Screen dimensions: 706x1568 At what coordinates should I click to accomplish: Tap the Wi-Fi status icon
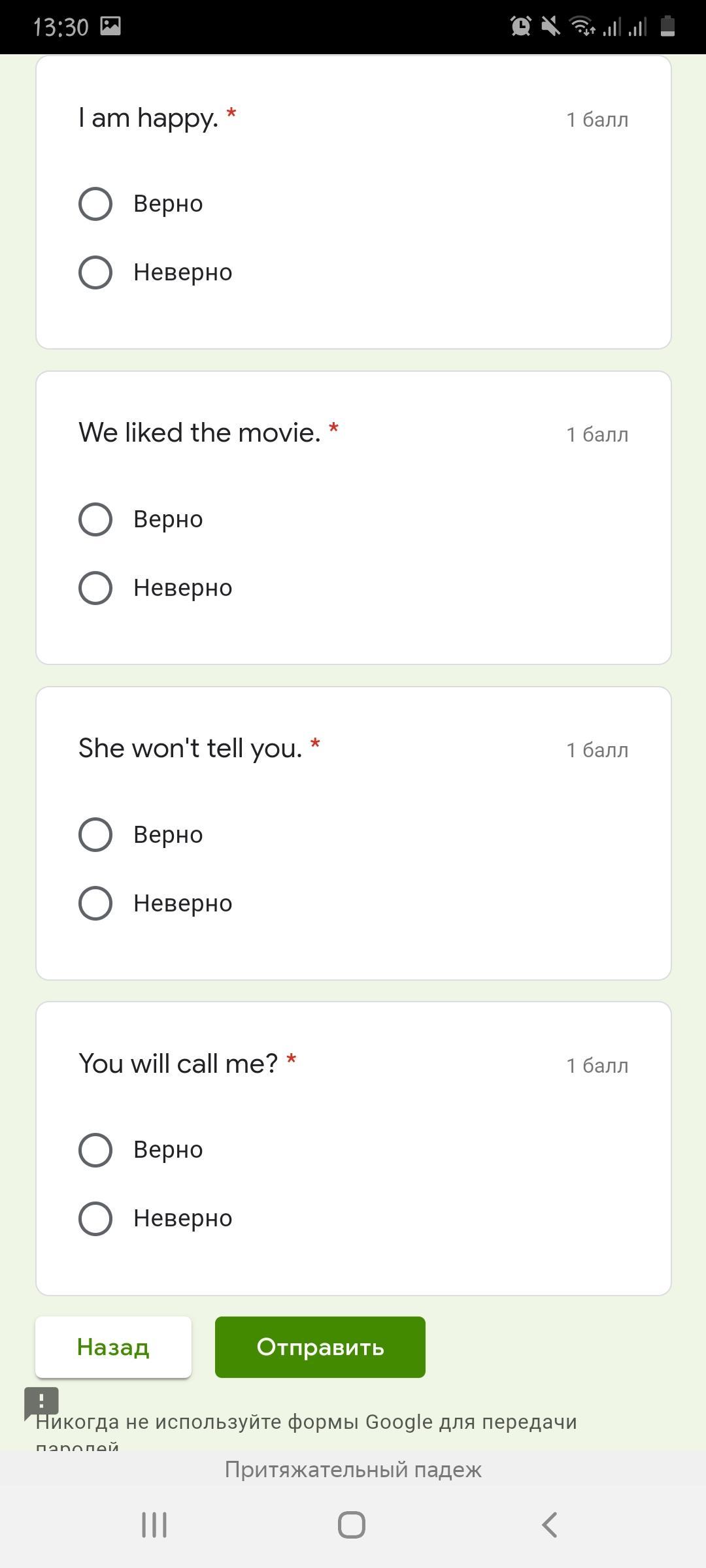581,27
